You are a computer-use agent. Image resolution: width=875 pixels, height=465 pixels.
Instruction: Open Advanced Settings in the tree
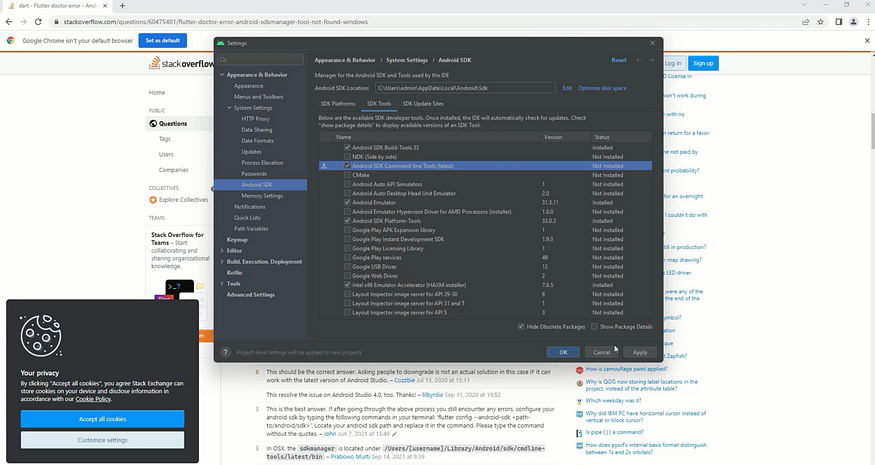click(251, 295)
